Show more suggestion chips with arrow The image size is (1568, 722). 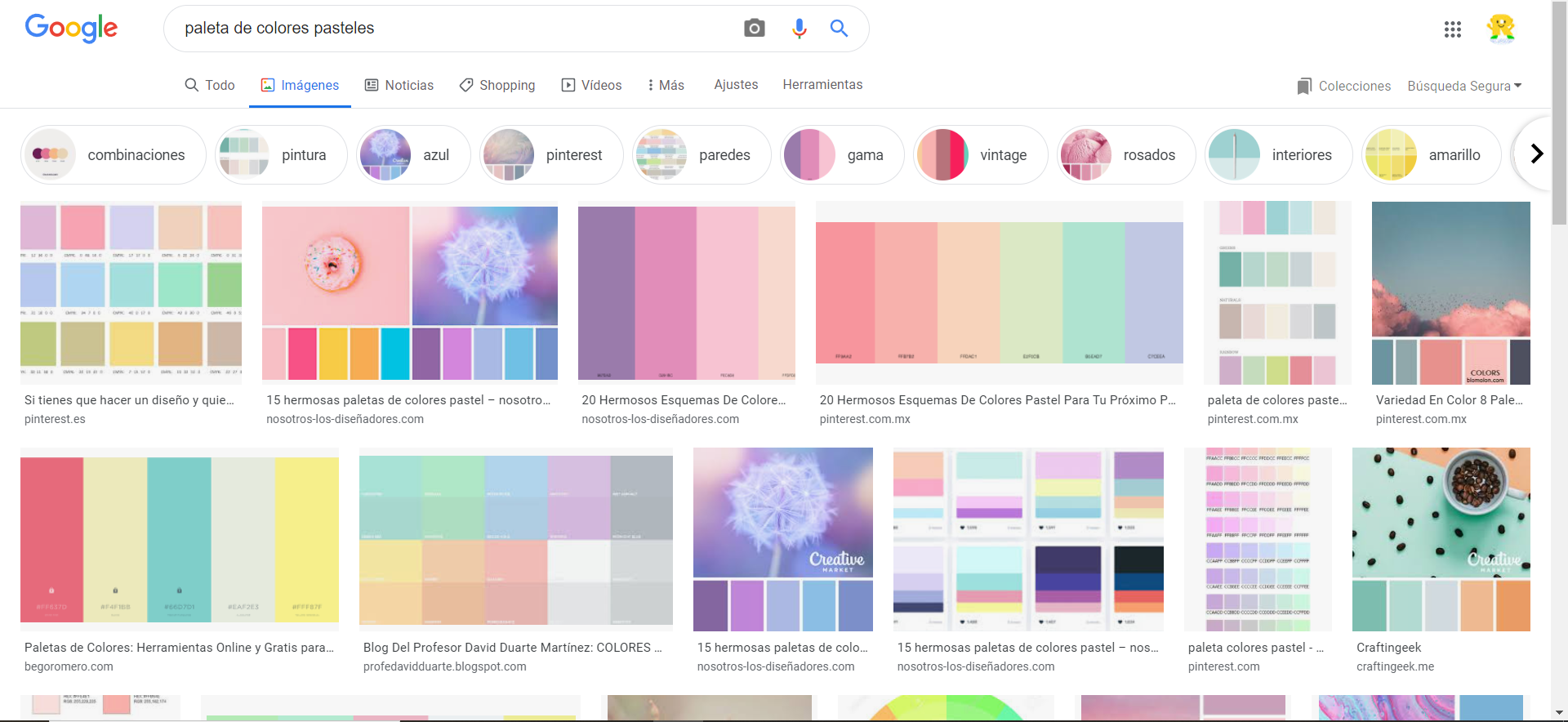(1536, 154)
